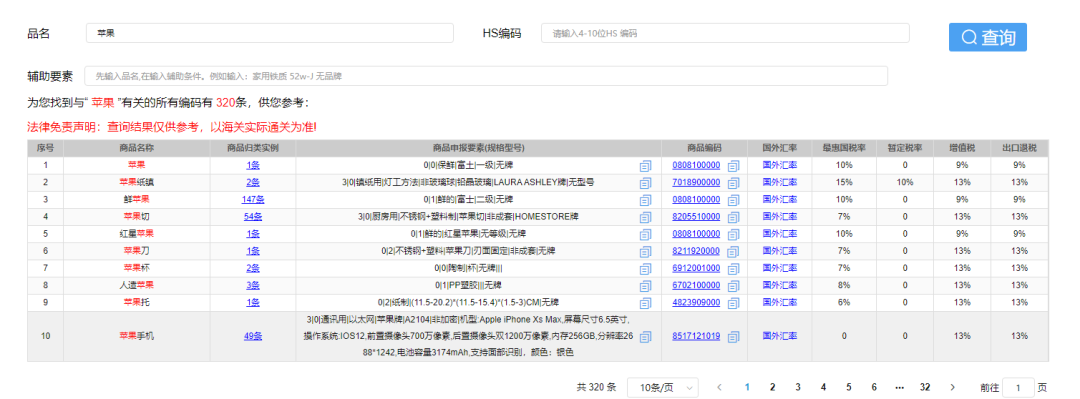Open 国外汇率 link in 苹果纸镇 row
This screenshot has height=399, width=1080.
(780, 183)
